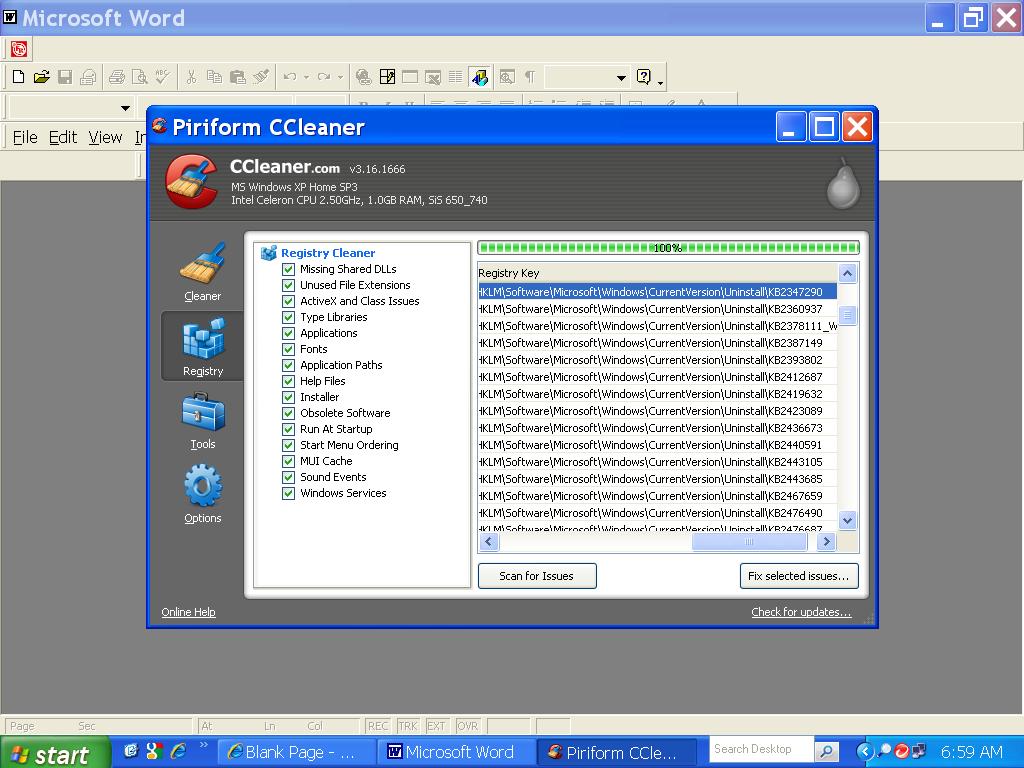Click the Paste clipboard icon in Word

(x=238, y=77)
